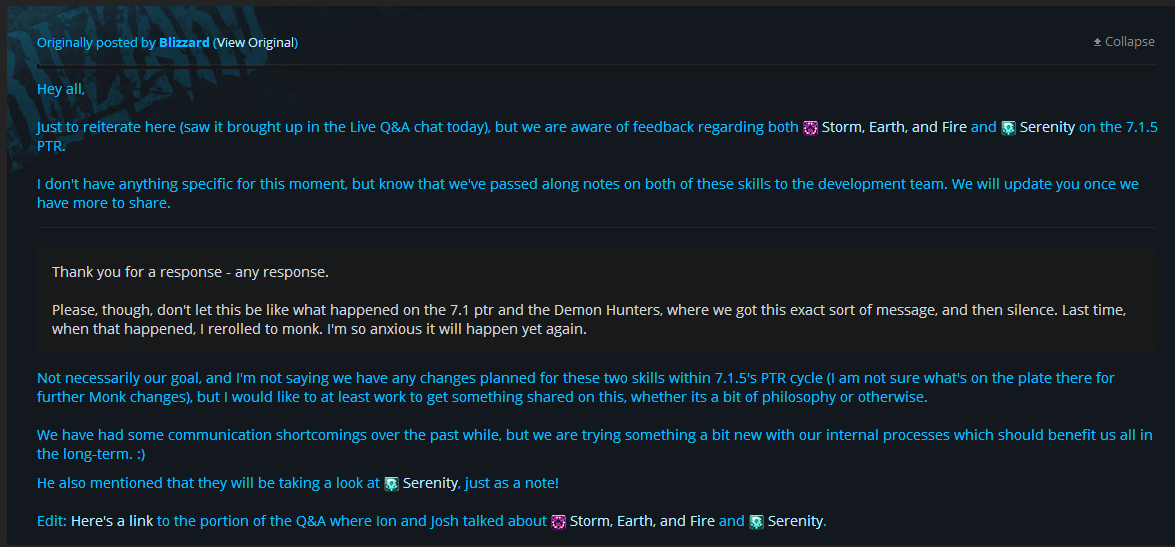1175x547 pixels.
Task: Click the 'Originally posted by' header text
Action: 97,43
